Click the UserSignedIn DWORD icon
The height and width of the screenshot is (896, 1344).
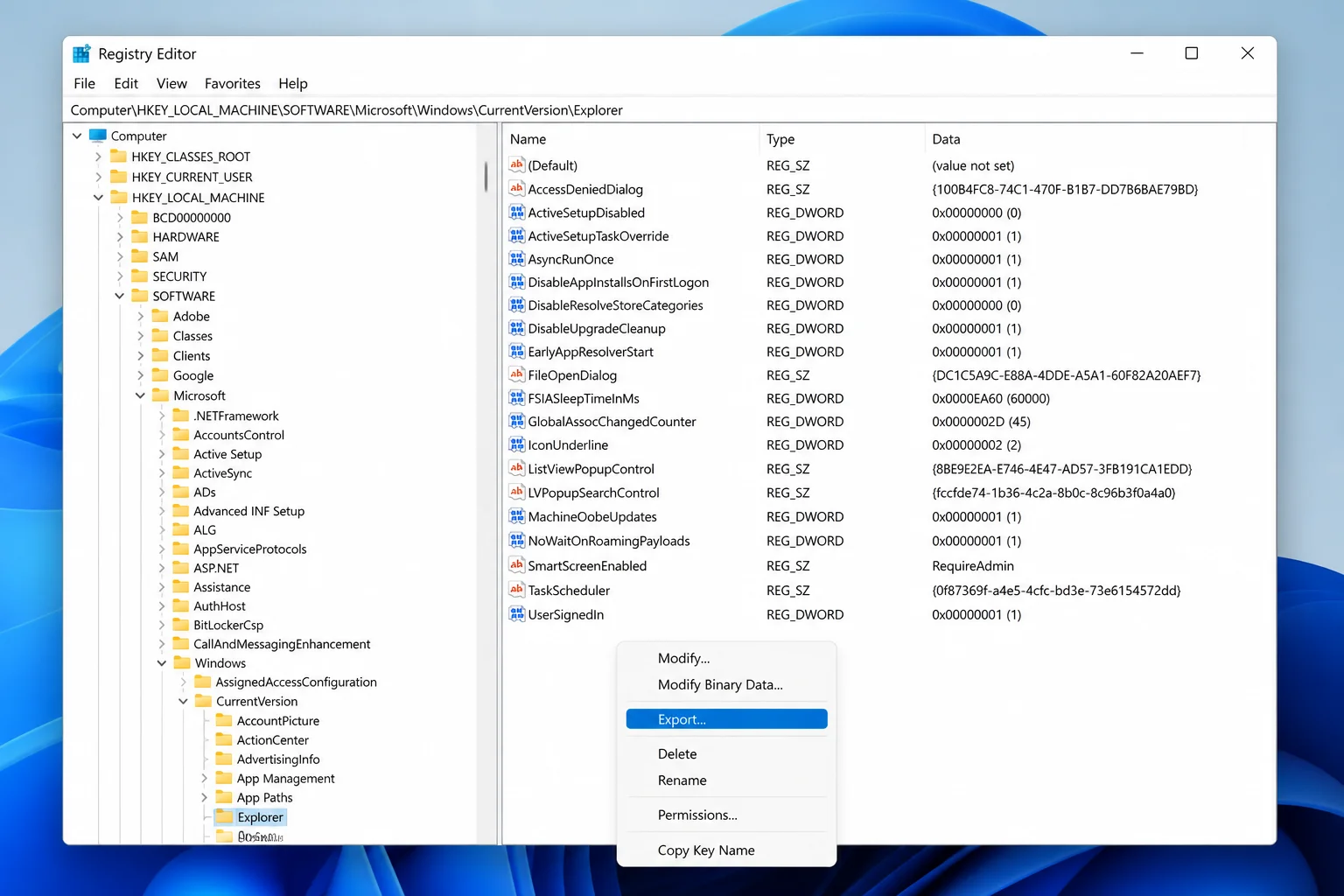coord(516,614)
